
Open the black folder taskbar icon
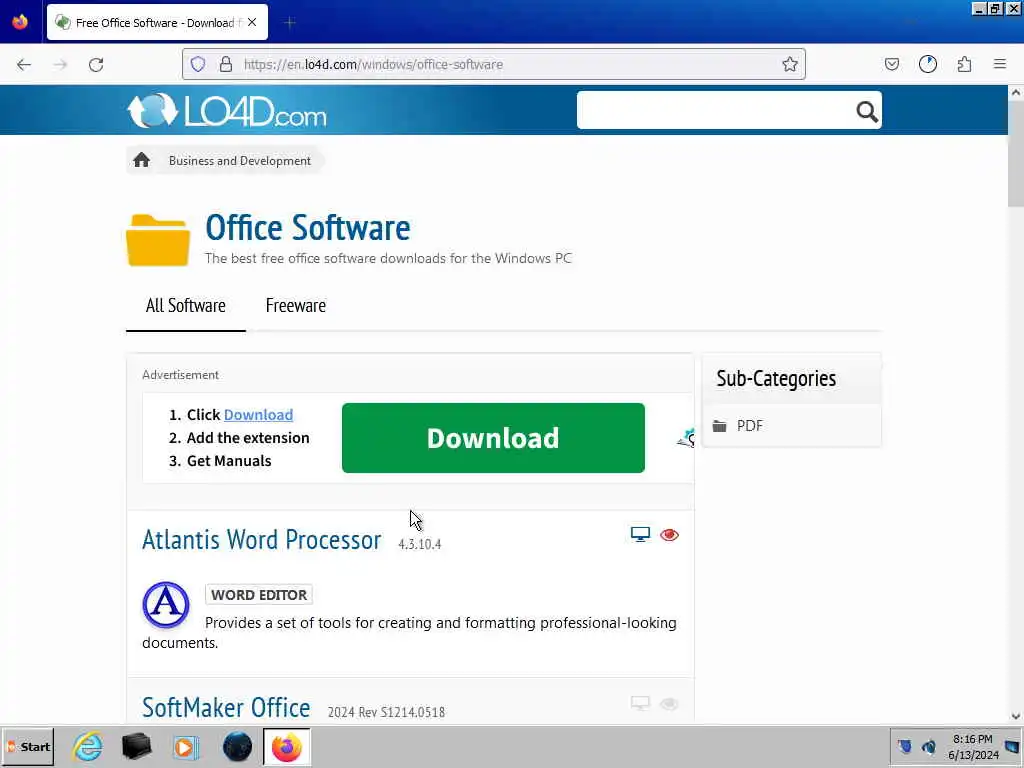click(x=136, y=746)
